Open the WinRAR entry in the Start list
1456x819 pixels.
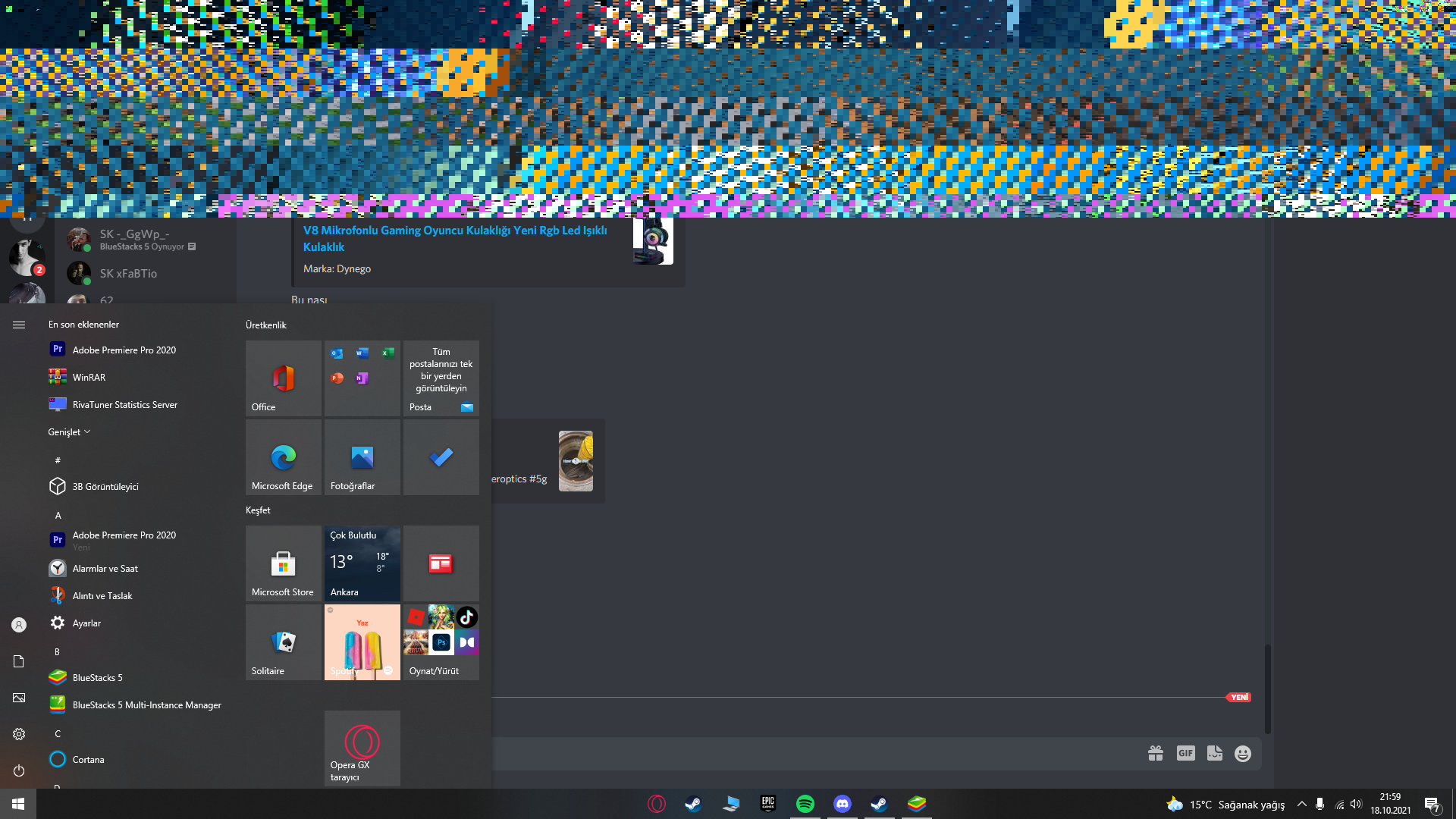point(89,377)
